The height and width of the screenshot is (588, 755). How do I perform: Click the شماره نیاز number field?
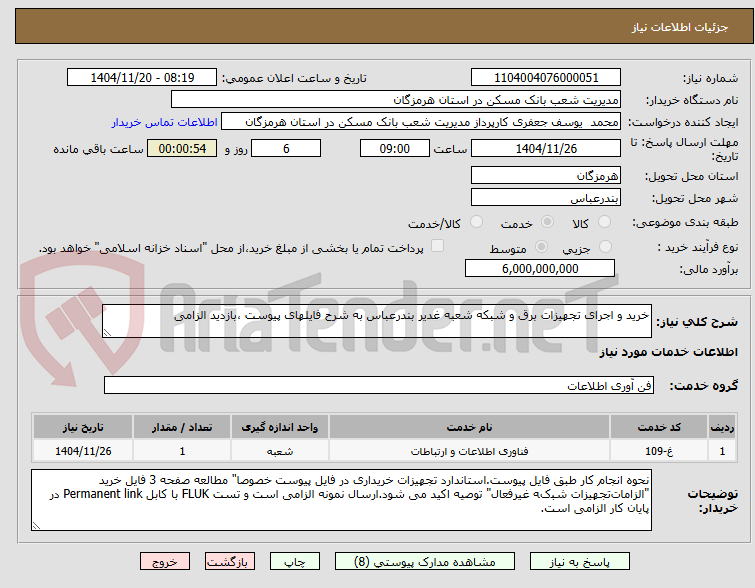(546, 78)
